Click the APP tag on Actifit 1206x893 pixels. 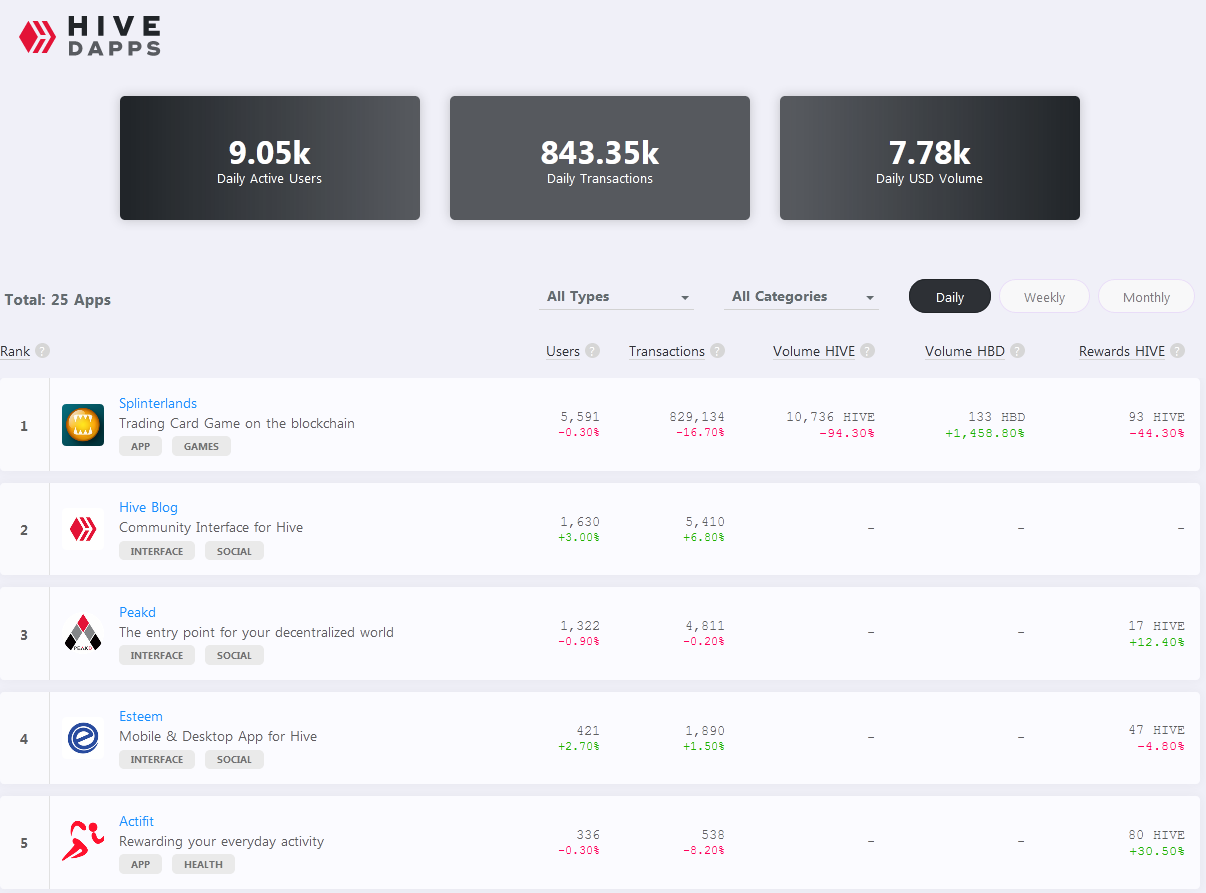tap(141, 864)
